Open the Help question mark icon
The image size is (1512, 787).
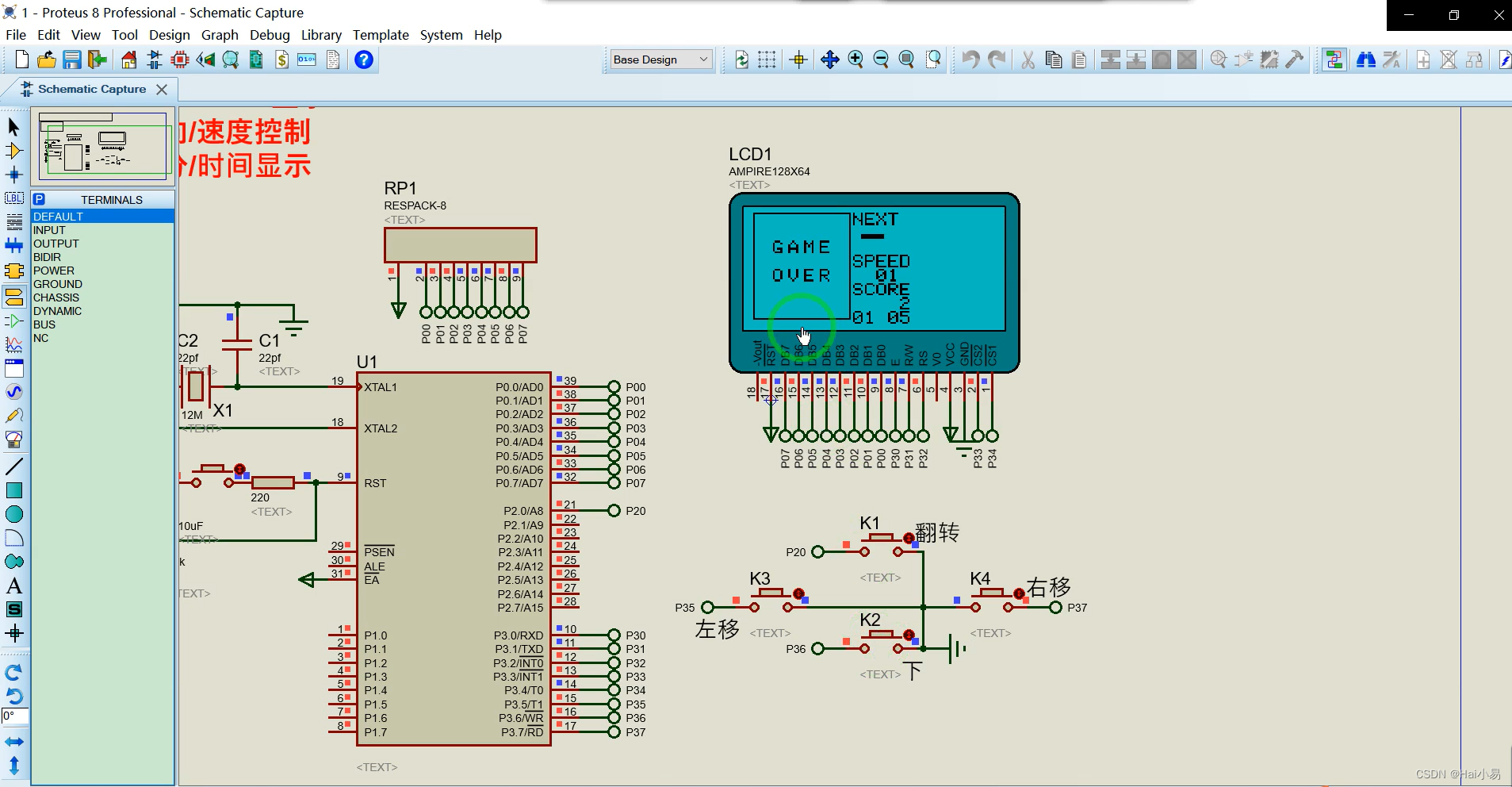364,60
